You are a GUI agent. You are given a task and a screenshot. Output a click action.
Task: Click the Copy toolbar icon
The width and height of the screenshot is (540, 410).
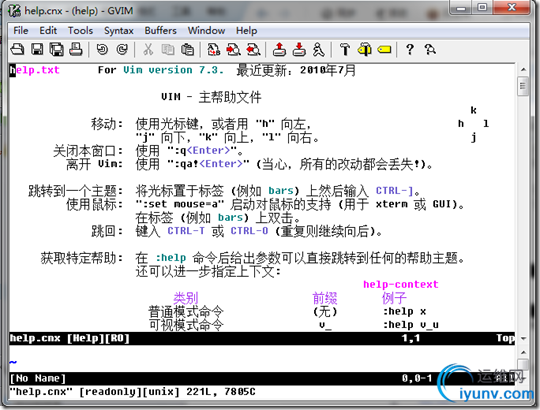(168, 50)
